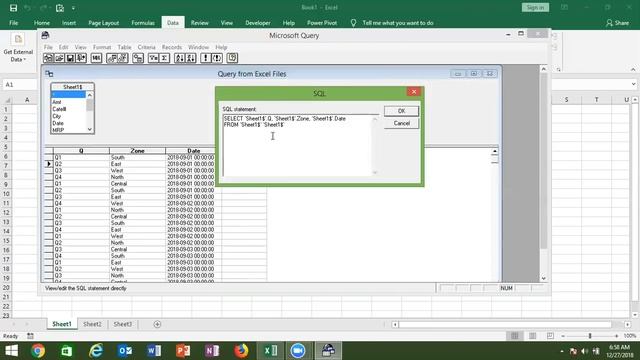Open Google Chrome from the taskbar
The width and height of the screenshot is (640, 360).
pyautogui.click(x=38, y=351)
